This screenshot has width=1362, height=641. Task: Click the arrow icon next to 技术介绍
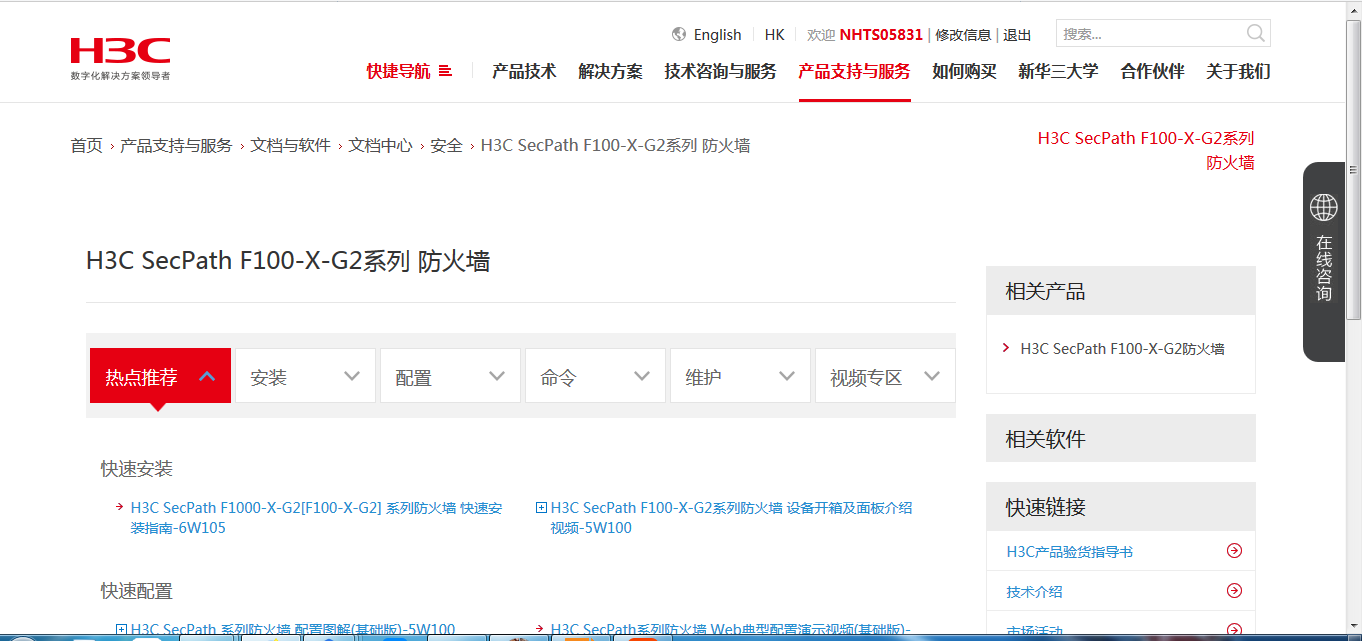coord(1234,591)
